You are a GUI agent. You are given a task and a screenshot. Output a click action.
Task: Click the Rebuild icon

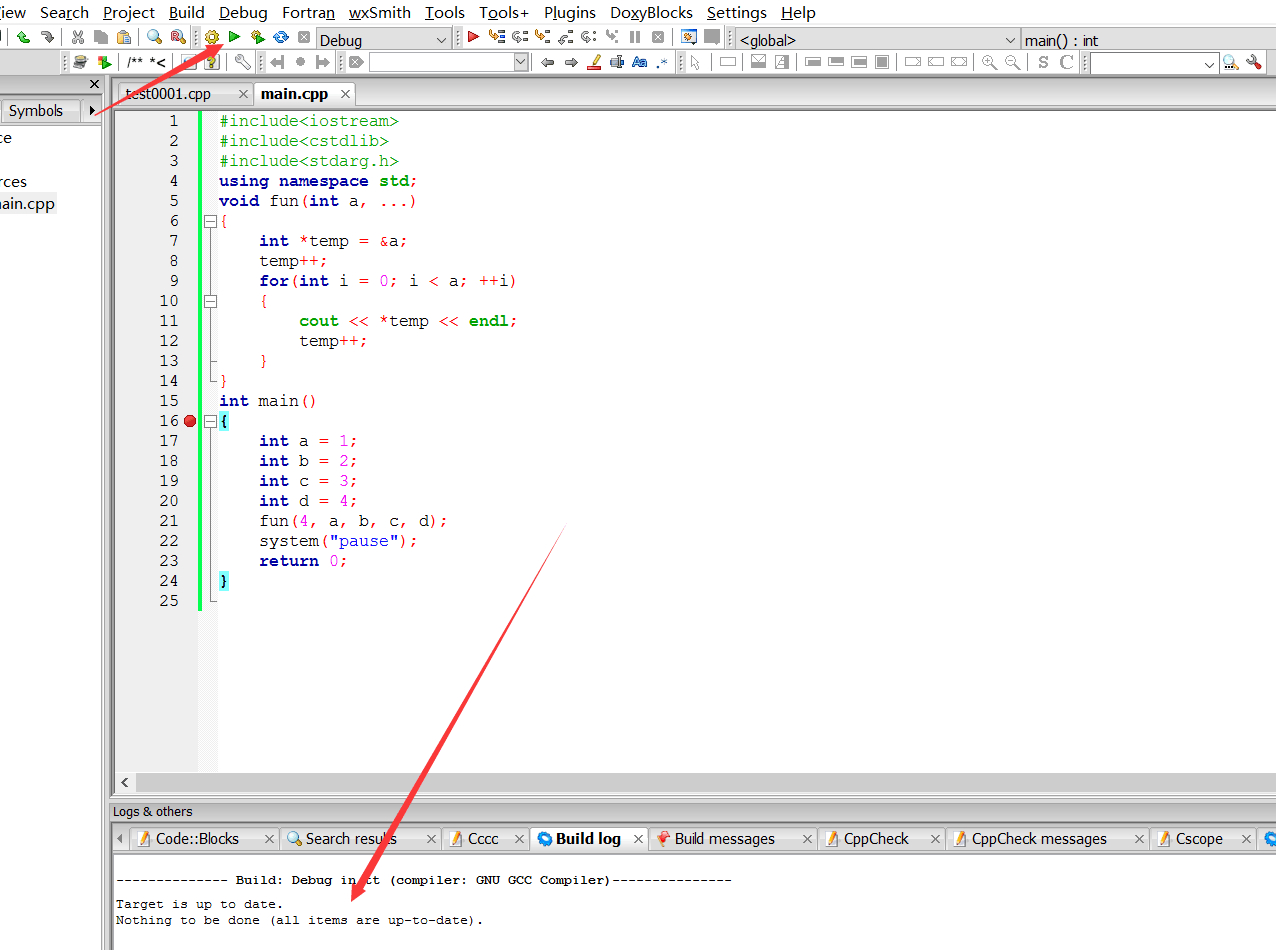click(x=281, y=37)
